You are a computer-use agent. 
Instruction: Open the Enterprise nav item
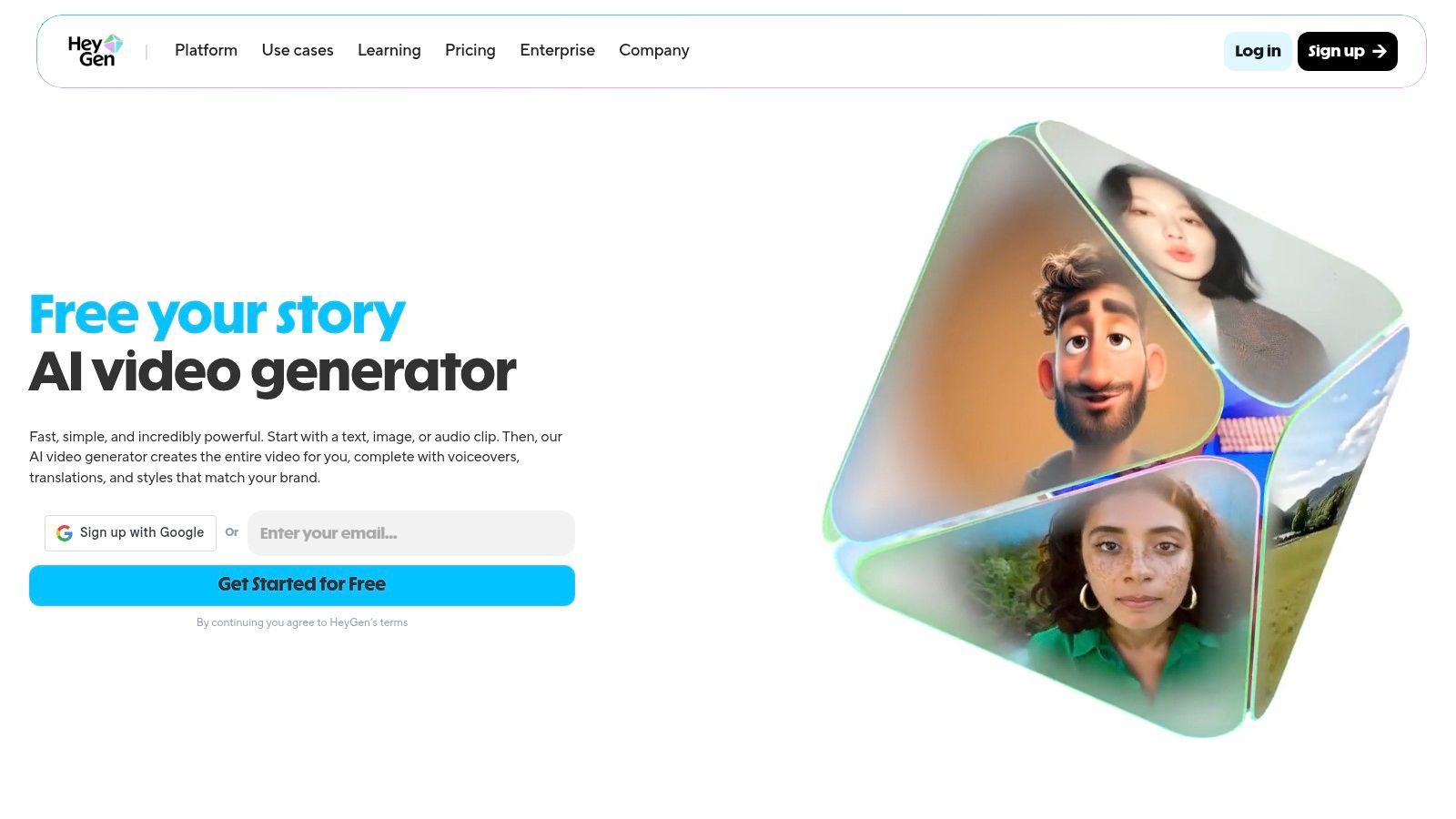557,50
